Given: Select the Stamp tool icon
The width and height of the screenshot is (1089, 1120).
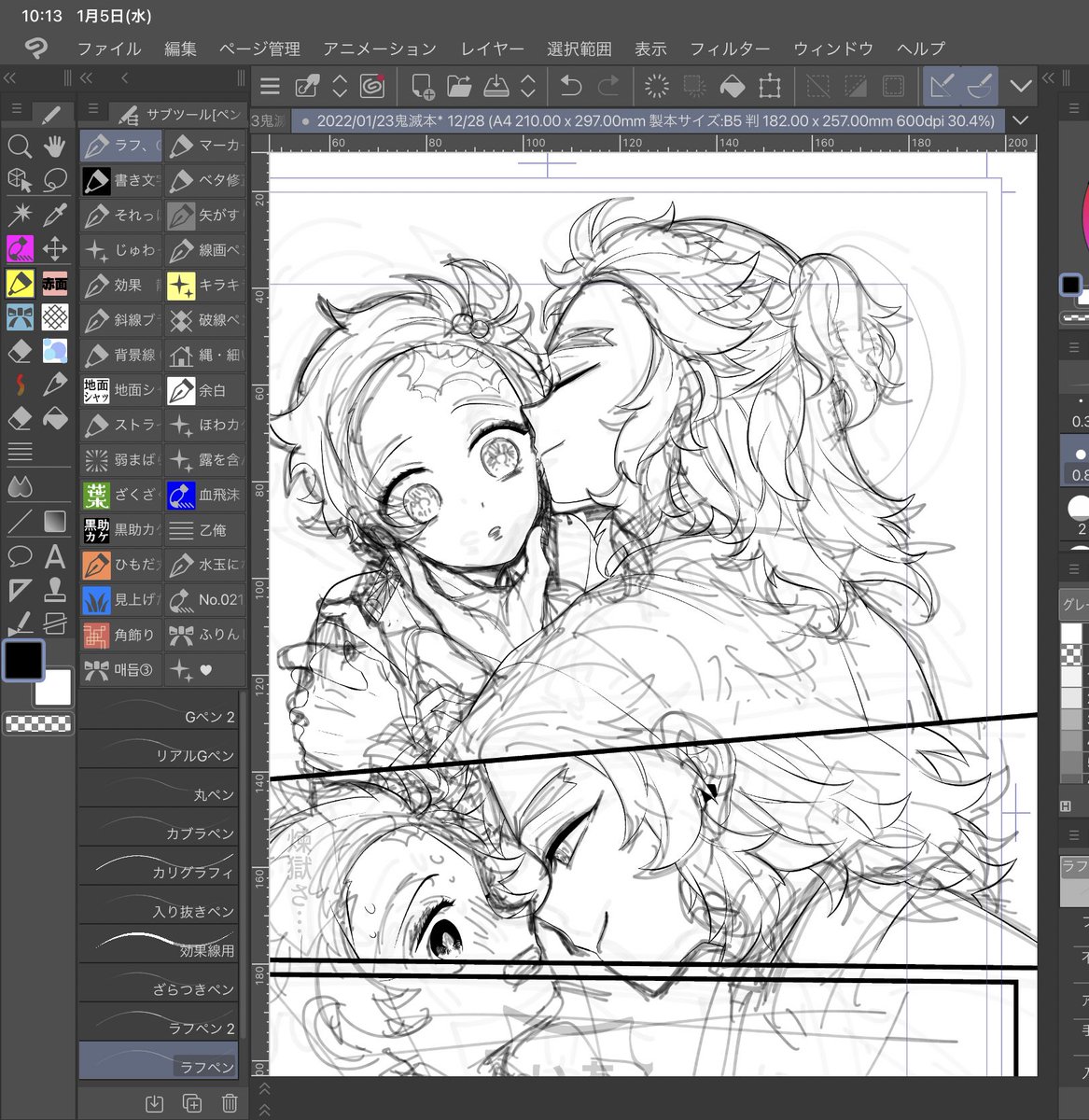Looking at the screenshot, I should coord(55,590).
